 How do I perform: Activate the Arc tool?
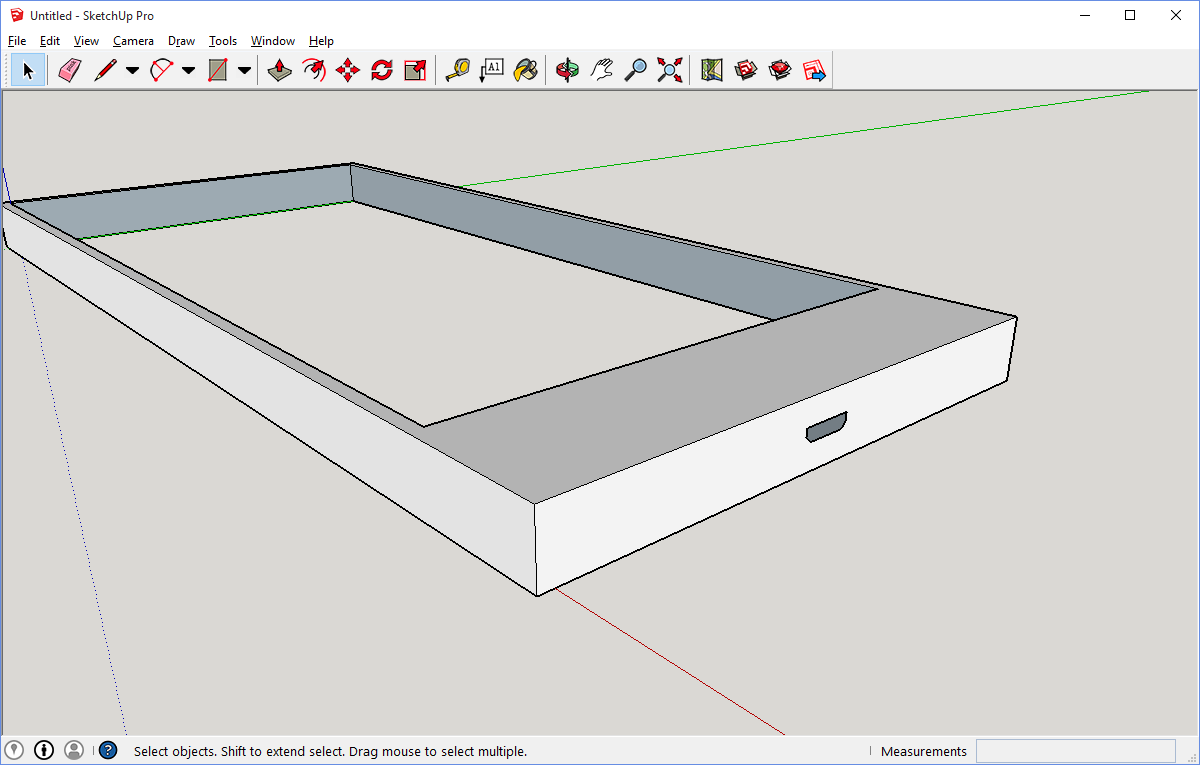tap(161, 70)
